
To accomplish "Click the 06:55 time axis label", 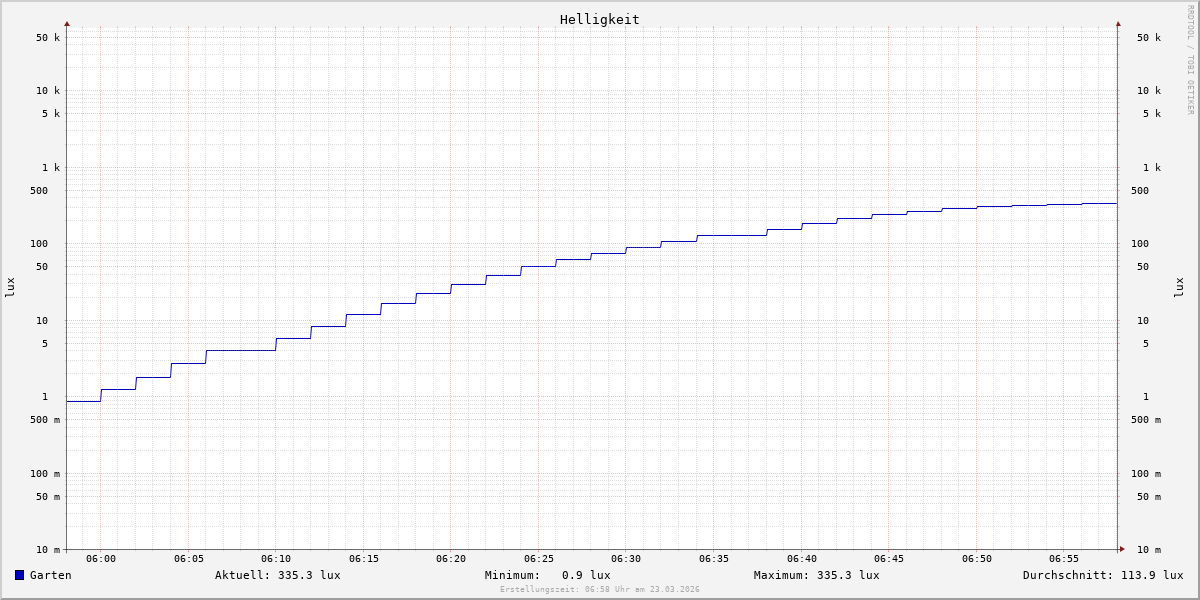I will 1064,559.
